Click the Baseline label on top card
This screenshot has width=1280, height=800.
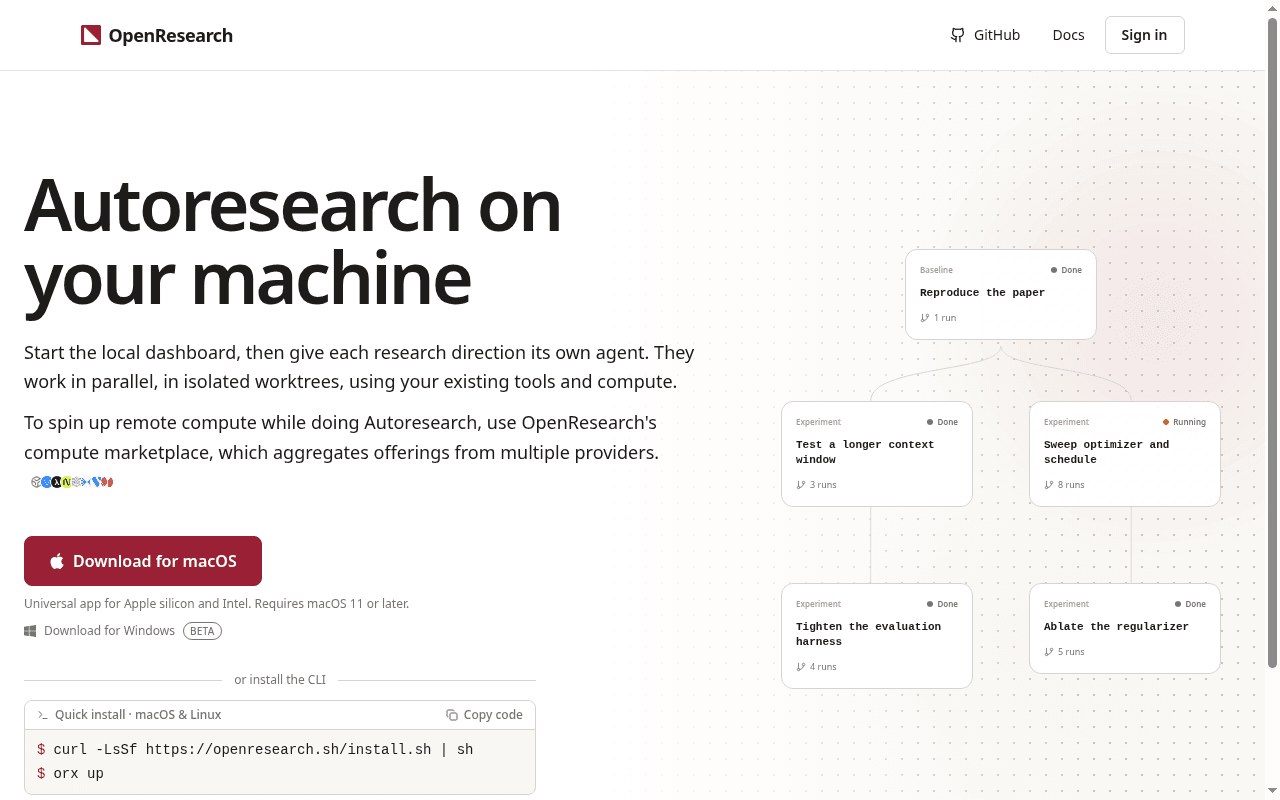pos(936,270)
